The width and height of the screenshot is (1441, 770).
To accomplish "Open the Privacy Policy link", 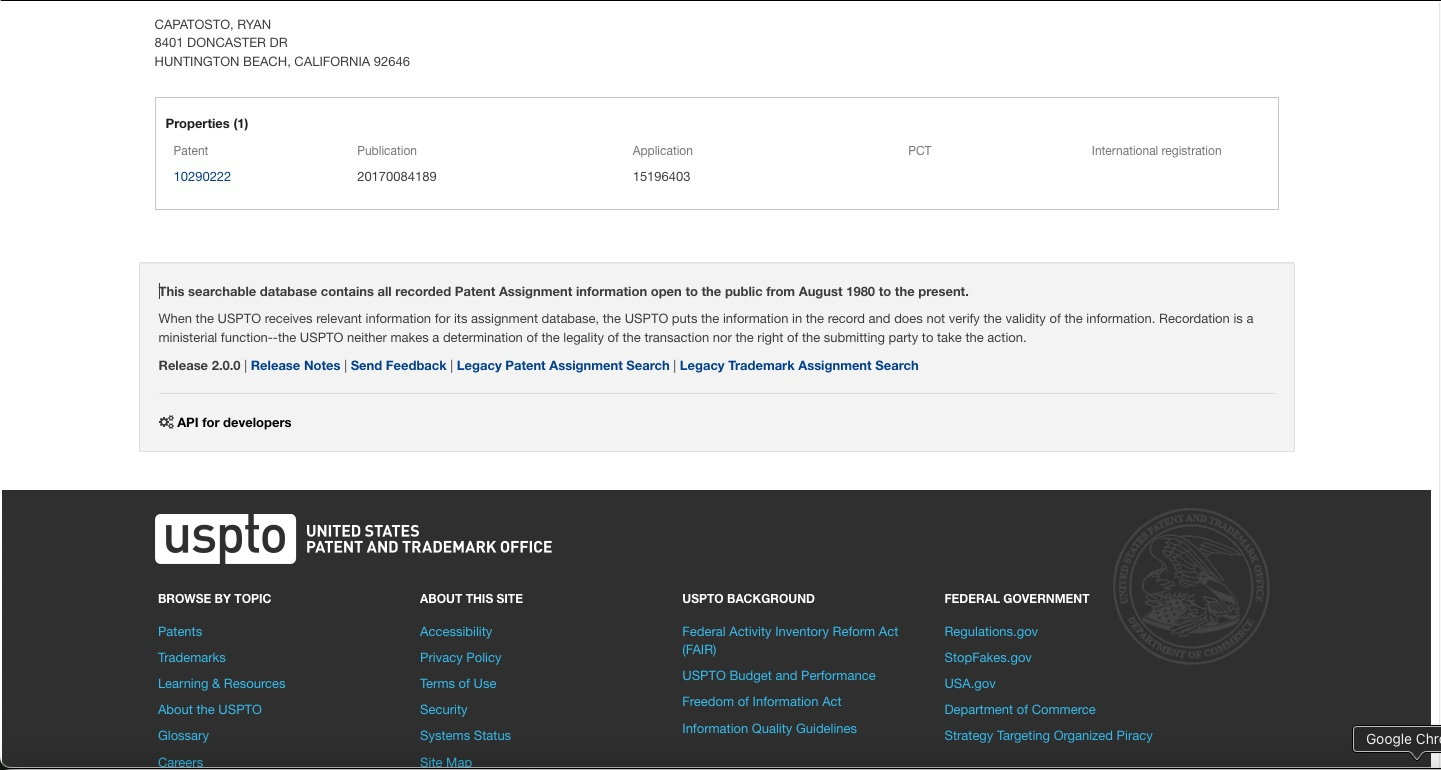I will coord(460,658).
